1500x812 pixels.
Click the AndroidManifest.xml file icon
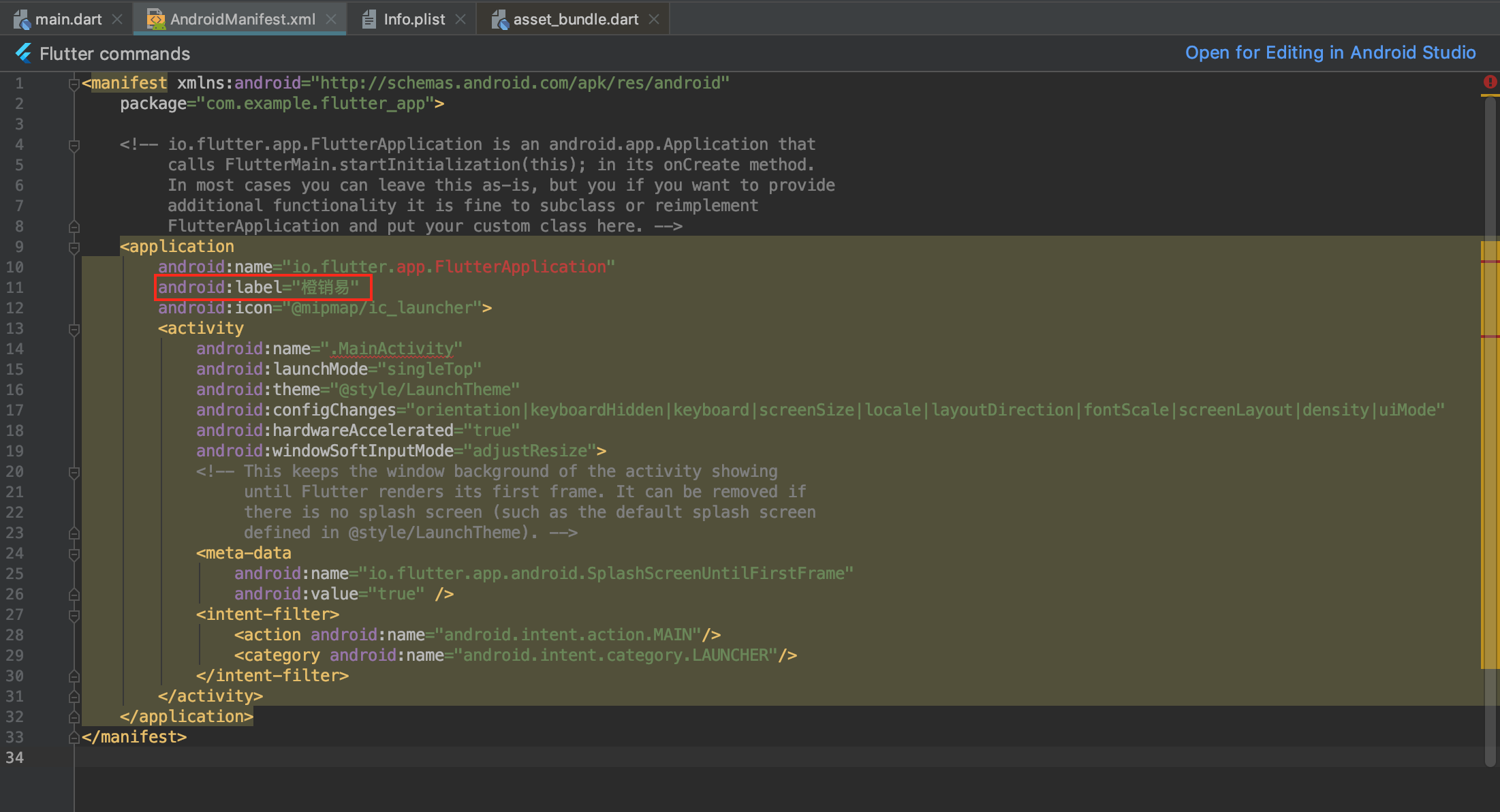click(156, 20)
